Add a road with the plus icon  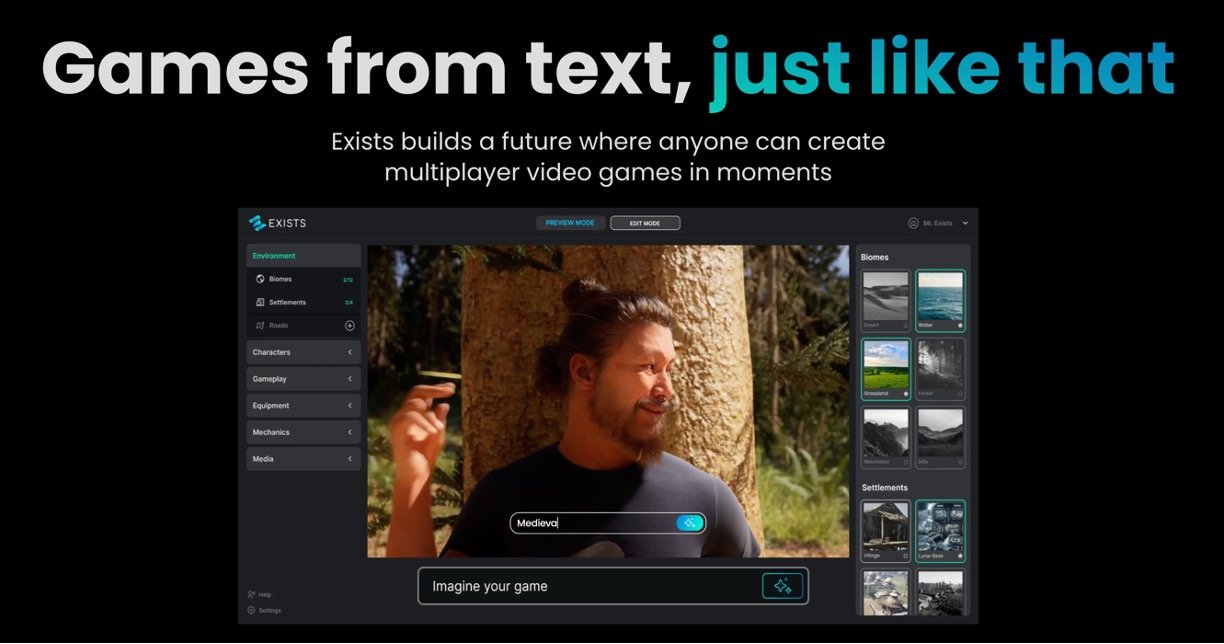pyautogui.click(x=350, y=325)
